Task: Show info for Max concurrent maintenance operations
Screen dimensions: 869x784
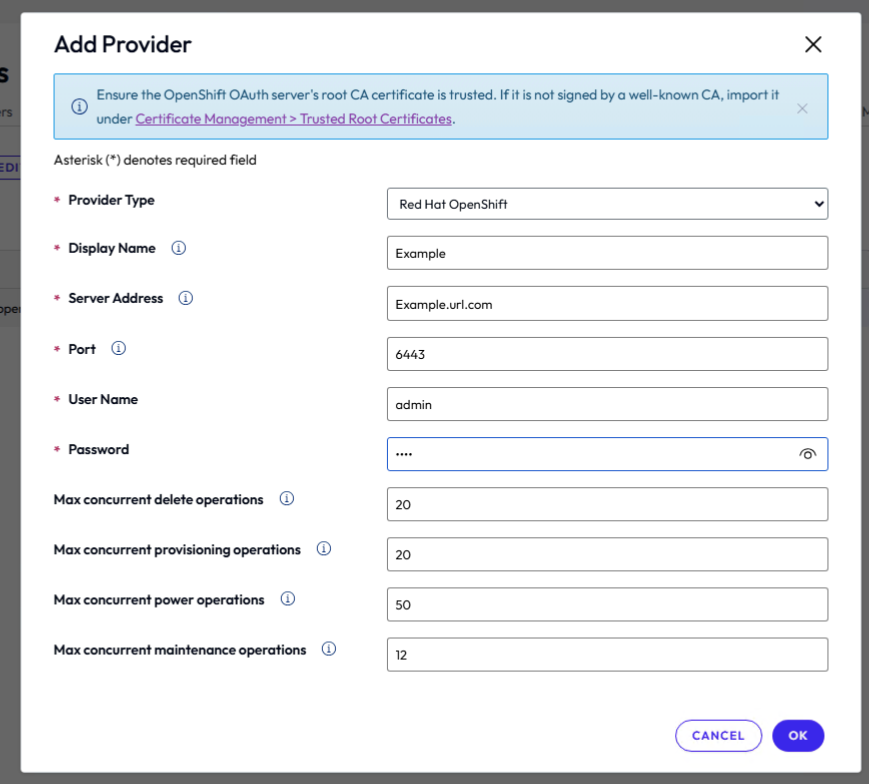Action: (x=329, y=649)
